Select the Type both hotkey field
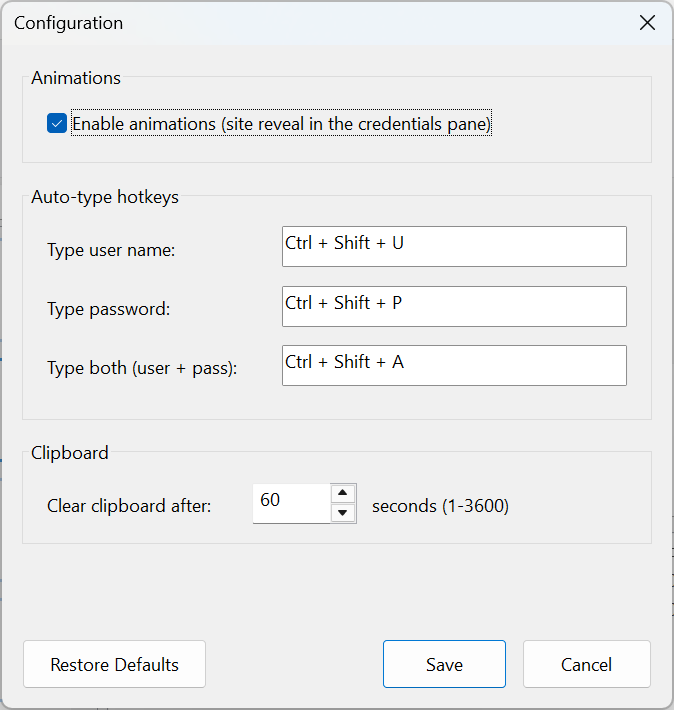 (x=454, y=366)
